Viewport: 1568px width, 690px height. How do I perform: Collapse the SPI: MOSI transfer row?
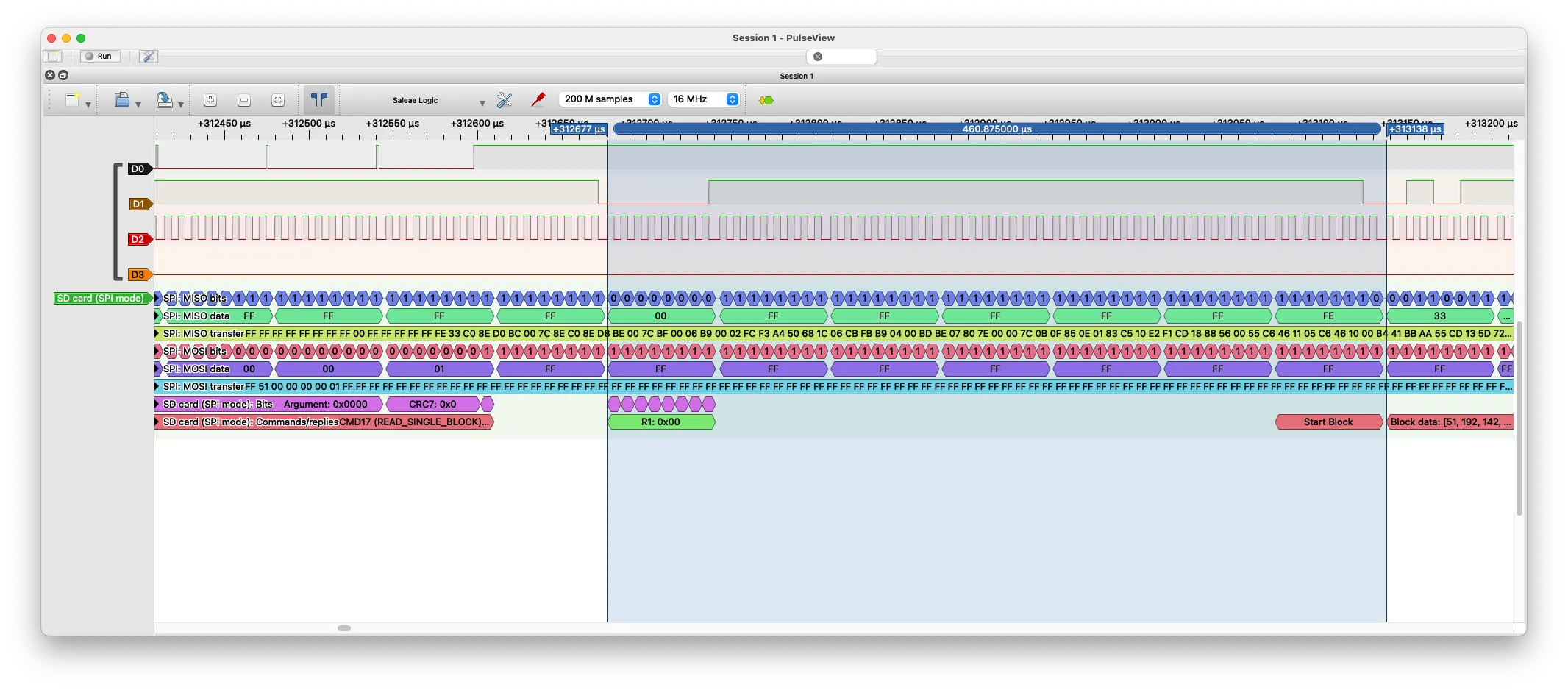point(157,386)
